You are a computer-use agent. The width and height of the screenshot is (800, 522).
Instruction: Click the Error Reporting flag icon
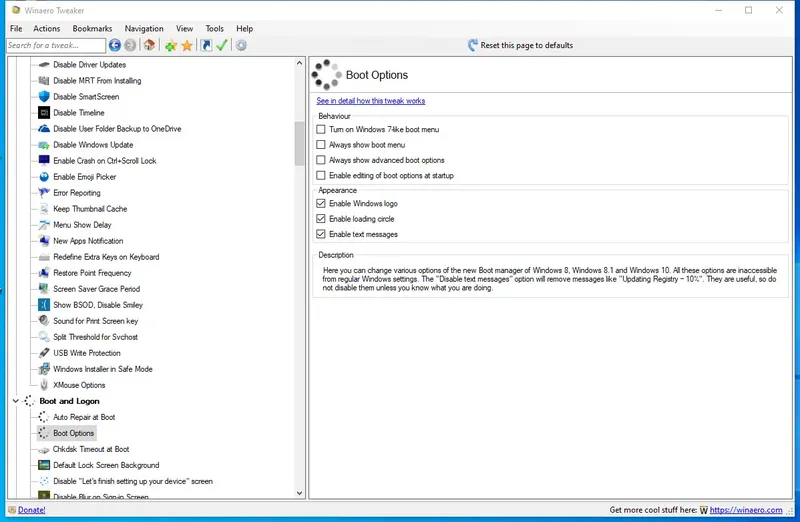44,193
